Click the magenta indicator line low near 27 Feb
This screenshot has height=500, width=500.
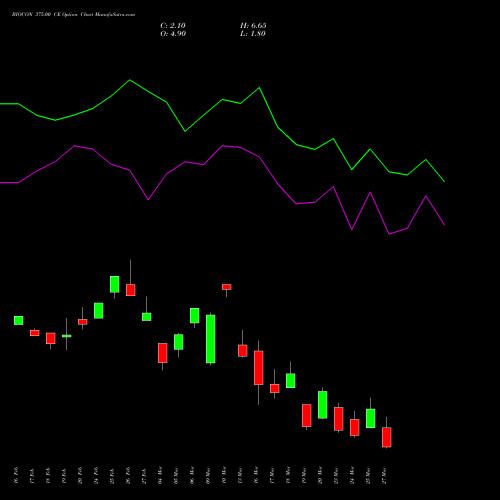[x=148, y=199]
